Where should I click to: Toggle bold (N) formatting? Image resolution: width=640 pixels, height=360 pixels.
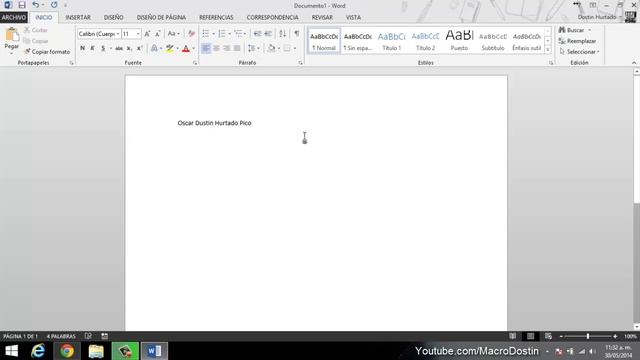tap(82, 49)
